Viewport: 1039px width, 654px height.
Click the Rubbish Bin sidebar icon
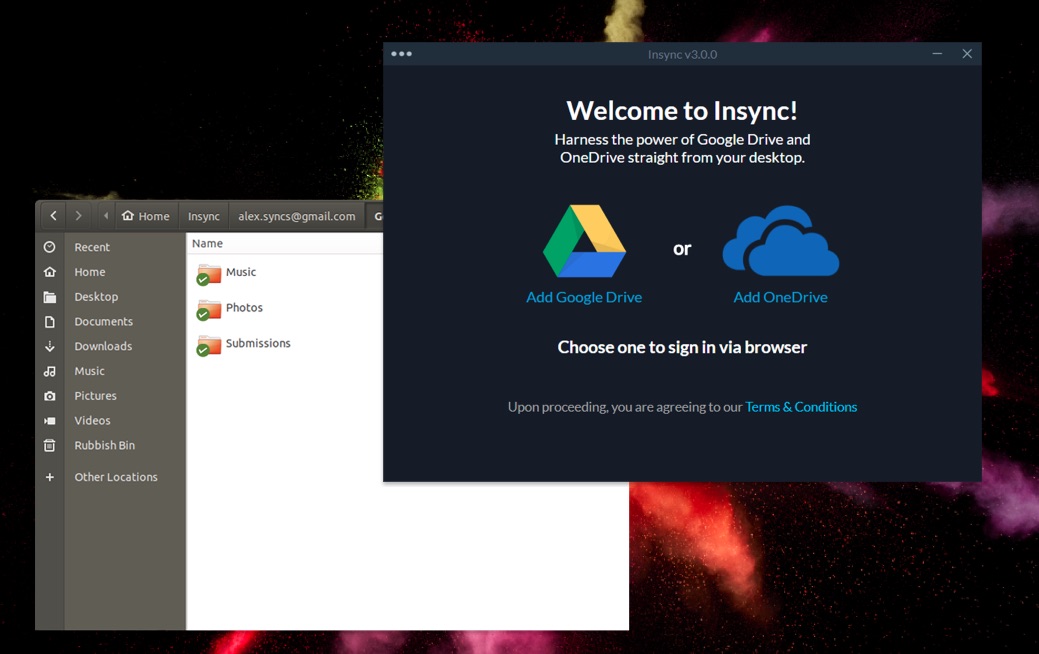[x=50, y=446]
